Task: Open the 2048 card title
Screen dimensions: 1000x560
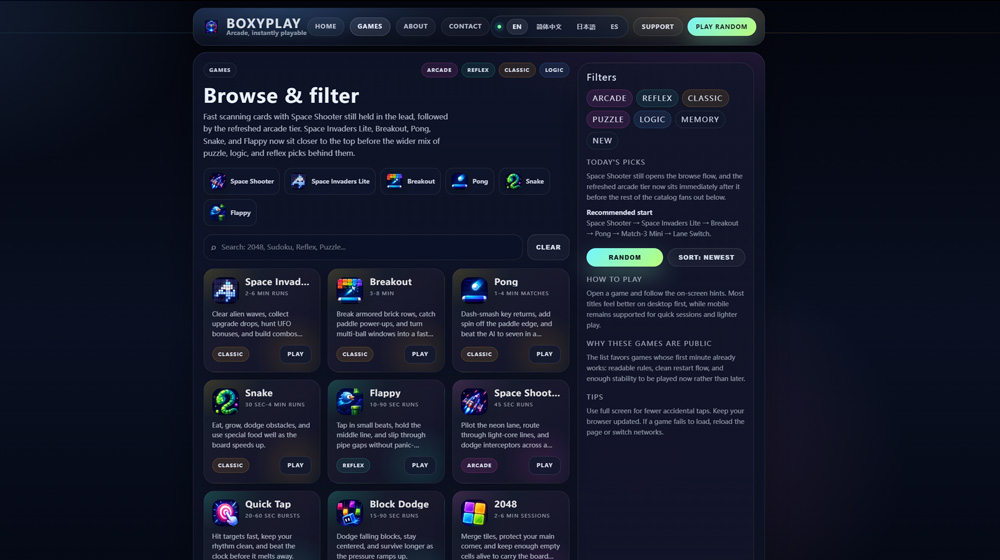Action: click(505, 505)
